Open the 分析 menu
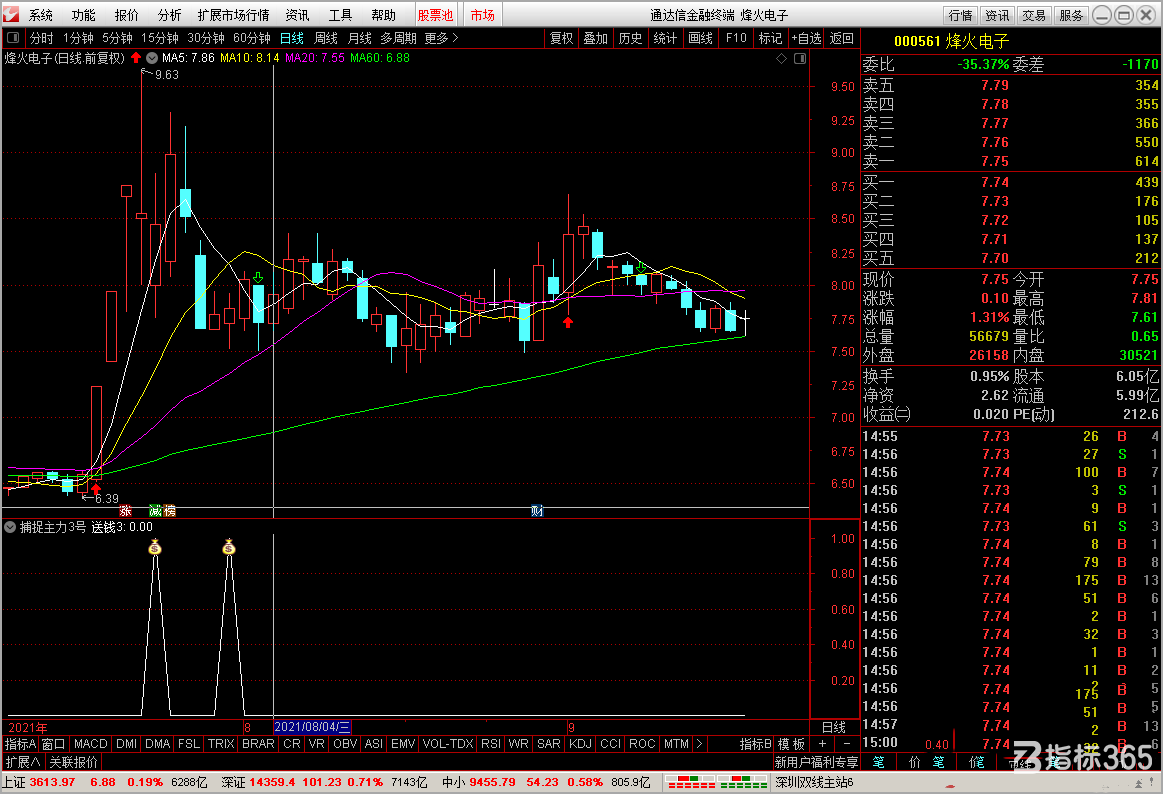Image resolution: width=1163 pixels, height=794 pixels. pos(169,15)
